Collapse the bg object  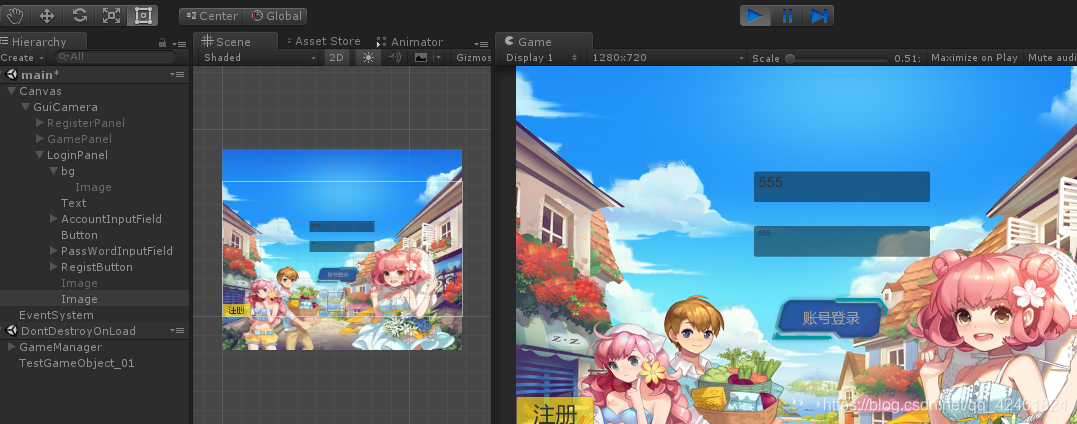pos(54,171)
